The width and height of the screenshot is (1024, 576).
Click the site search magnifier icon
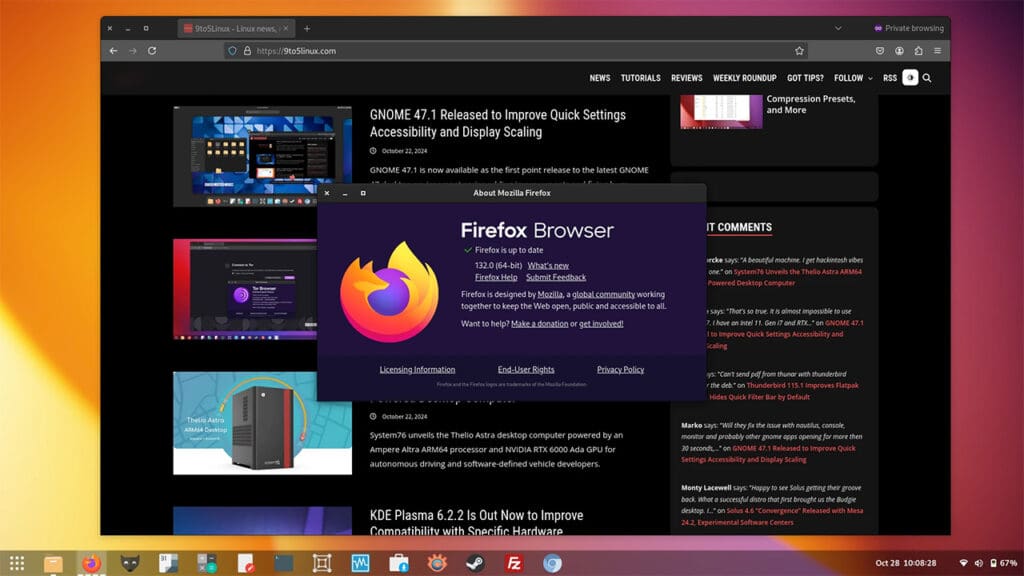pos(927,78)
